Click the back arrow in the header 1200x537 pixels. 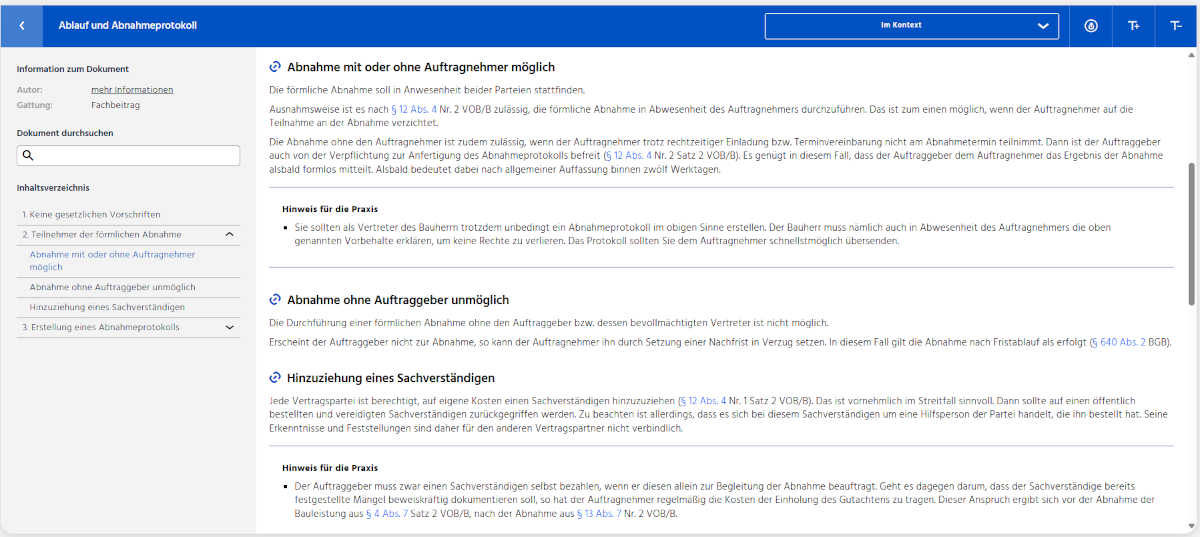(x=22, y=25)
